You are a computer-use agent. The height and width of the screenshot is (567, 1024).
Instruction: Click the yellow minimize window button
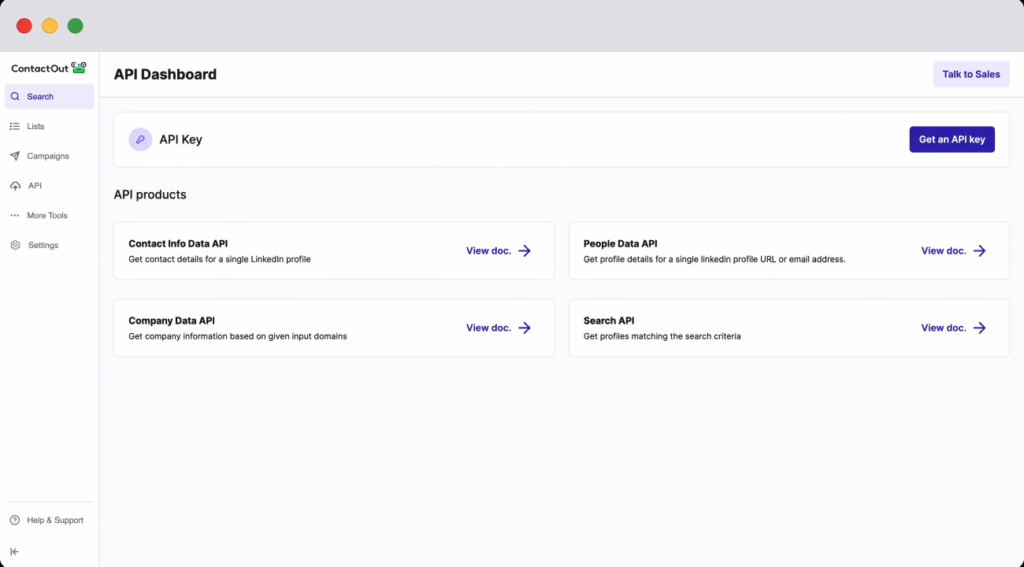click(50, 26)
